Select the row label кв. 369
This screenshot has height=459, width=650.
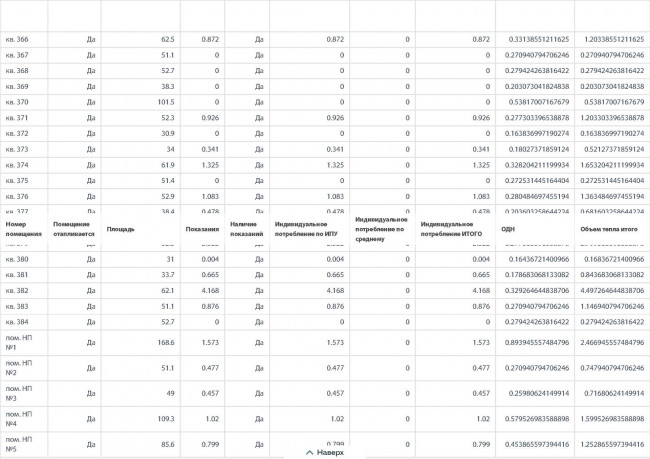click(x=17, y=86)
